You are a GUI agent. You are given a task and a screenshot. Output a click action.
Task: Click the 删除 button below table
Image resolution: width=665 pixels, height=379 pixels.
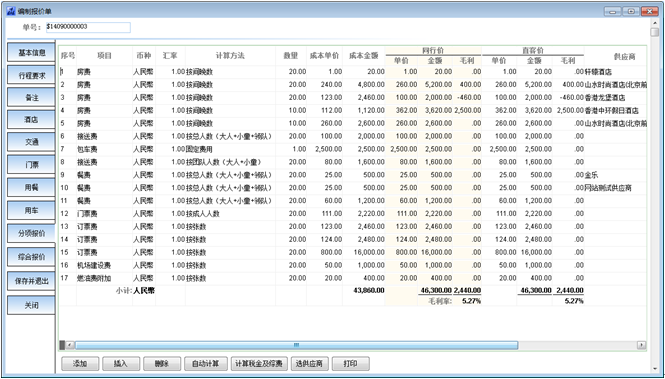(x=162, y=364)
